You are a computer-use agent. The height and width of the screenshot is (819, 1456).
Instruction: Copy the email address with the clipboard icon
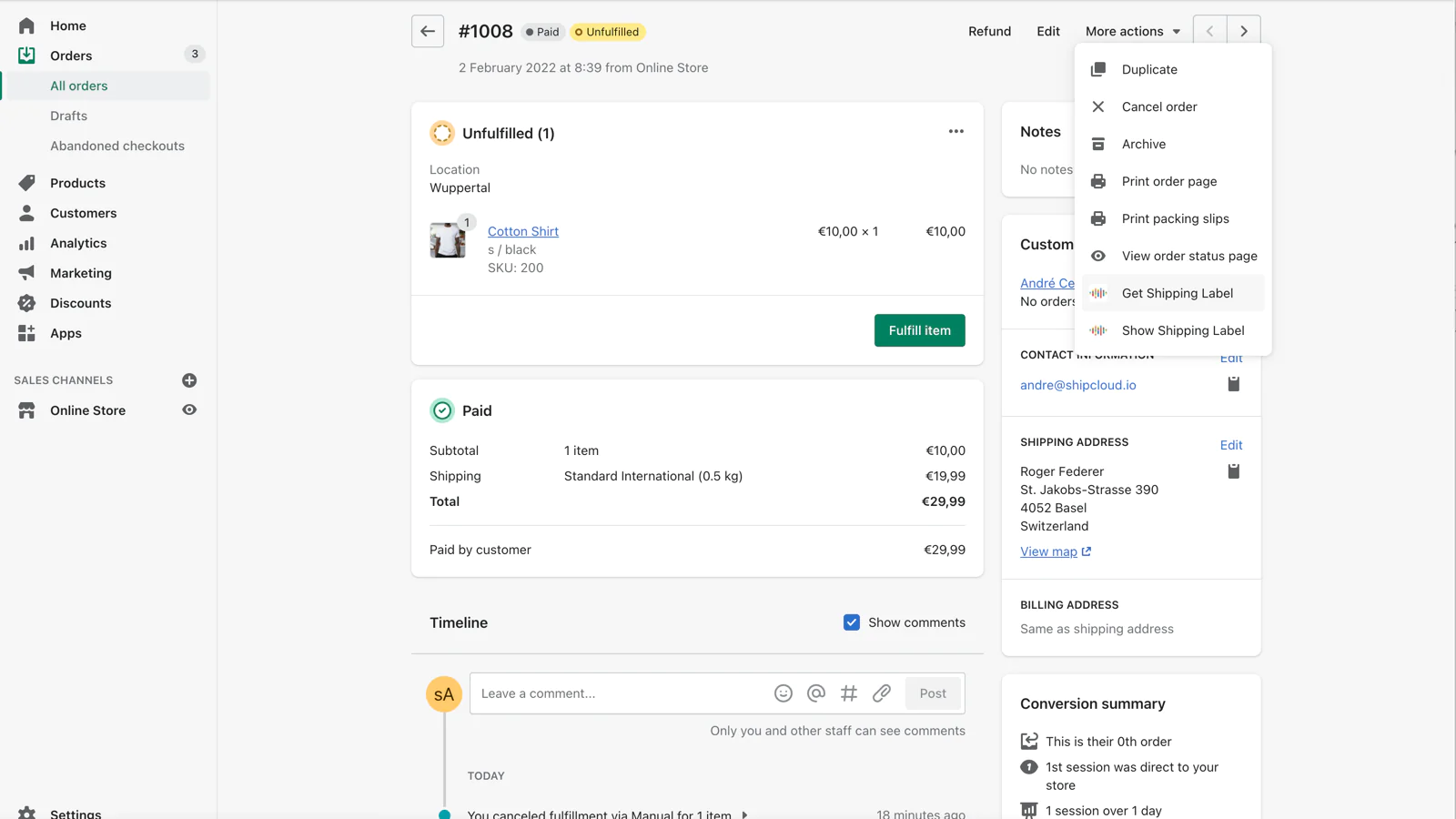(x=1233, y=384)
